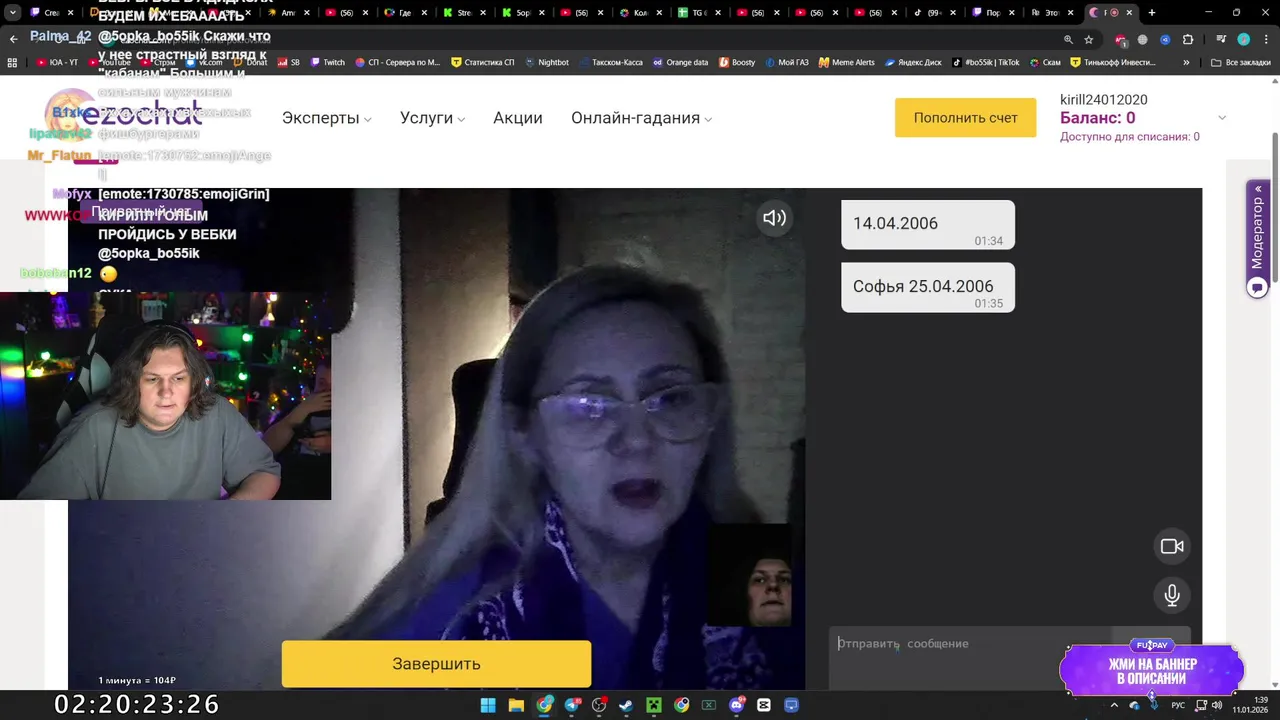Open the Услуги dropdown menu
Viewport: 1280px width, 720px height.
coord(432,118)
